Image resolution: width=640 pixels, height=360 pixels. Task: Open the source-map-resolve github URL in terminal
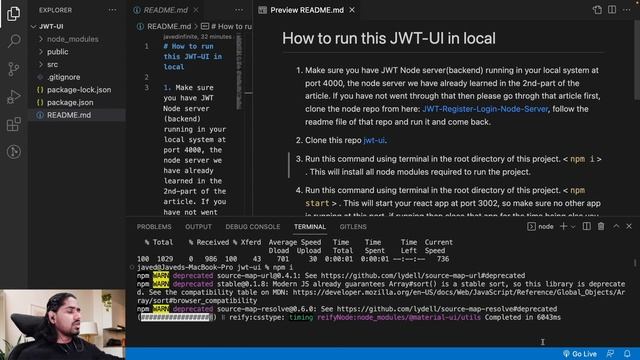(x=447, y=309)
